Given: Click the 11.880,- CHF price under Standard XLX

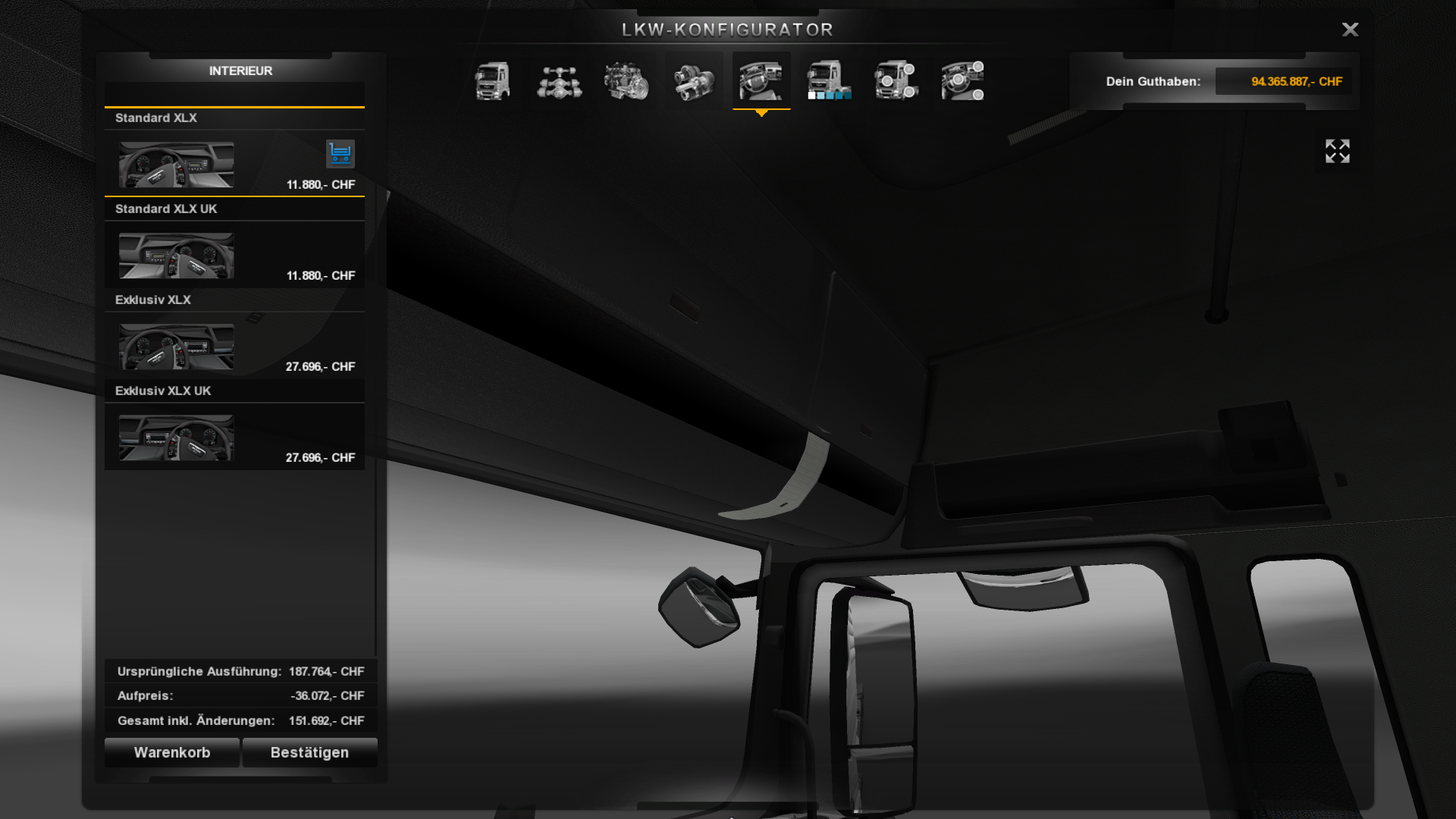Looking at the screenshot, I should point(321,184).
